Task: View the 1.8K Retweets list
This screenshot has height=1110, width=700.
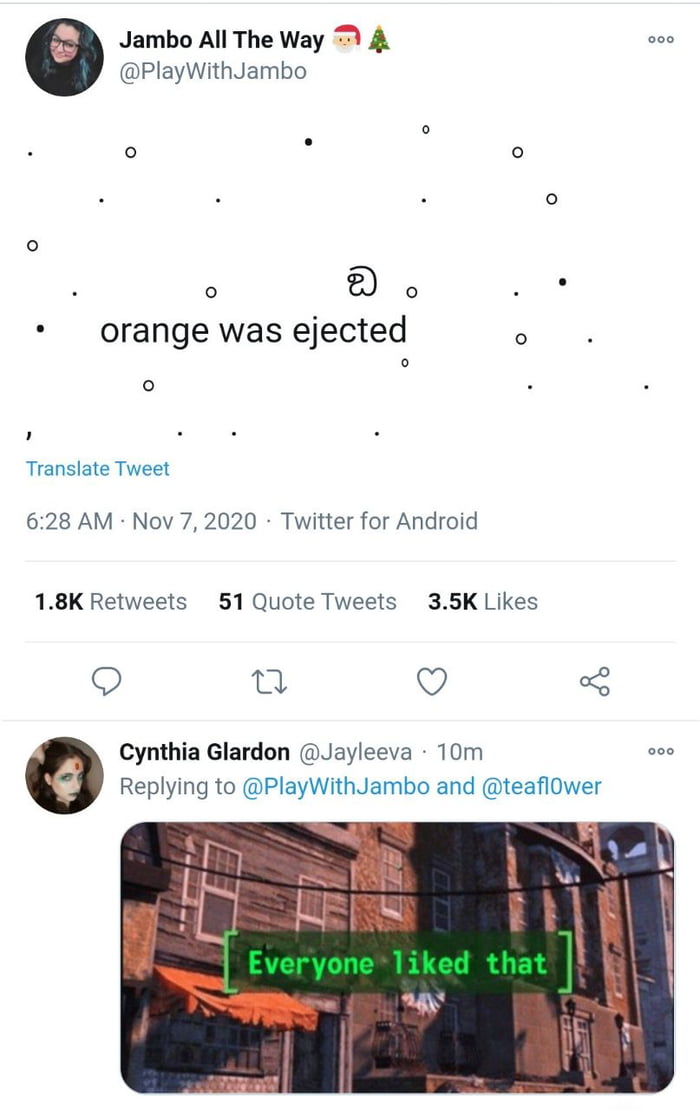Action: point(109,601)
